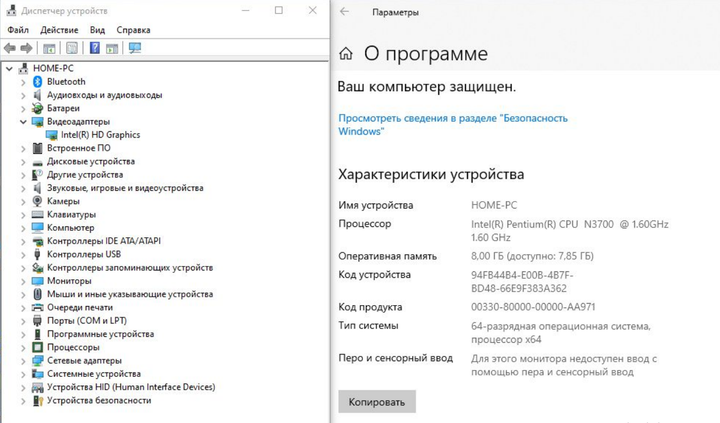The image size is (720, 423).
Task: Select Звуковые, игровые и видеоустройства item
Action: tap(125, 188)
